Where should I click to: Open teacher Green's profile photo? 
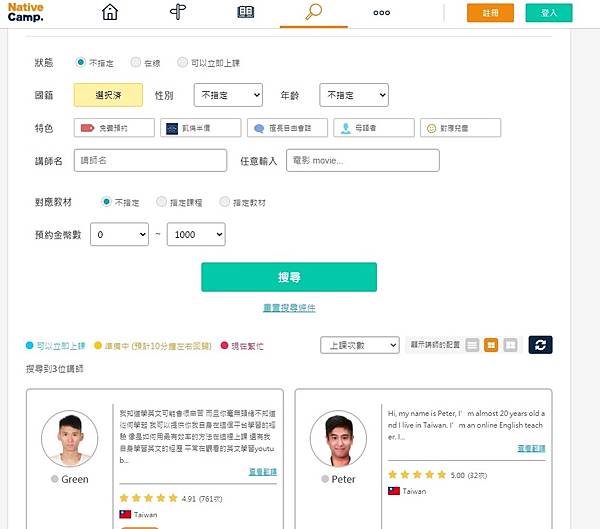tap(70, 438)
